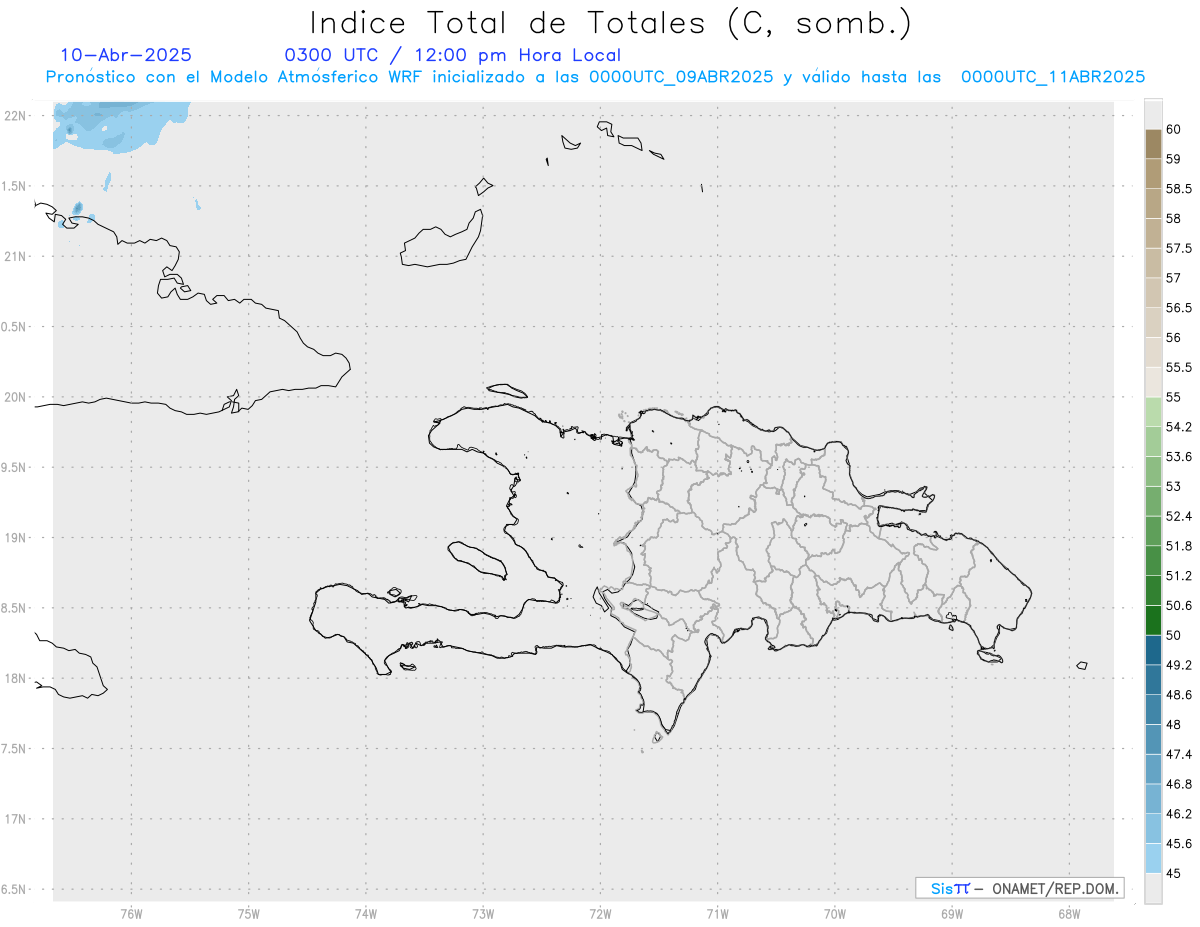Click the colorbar label '55.5'

point(1178,367)
